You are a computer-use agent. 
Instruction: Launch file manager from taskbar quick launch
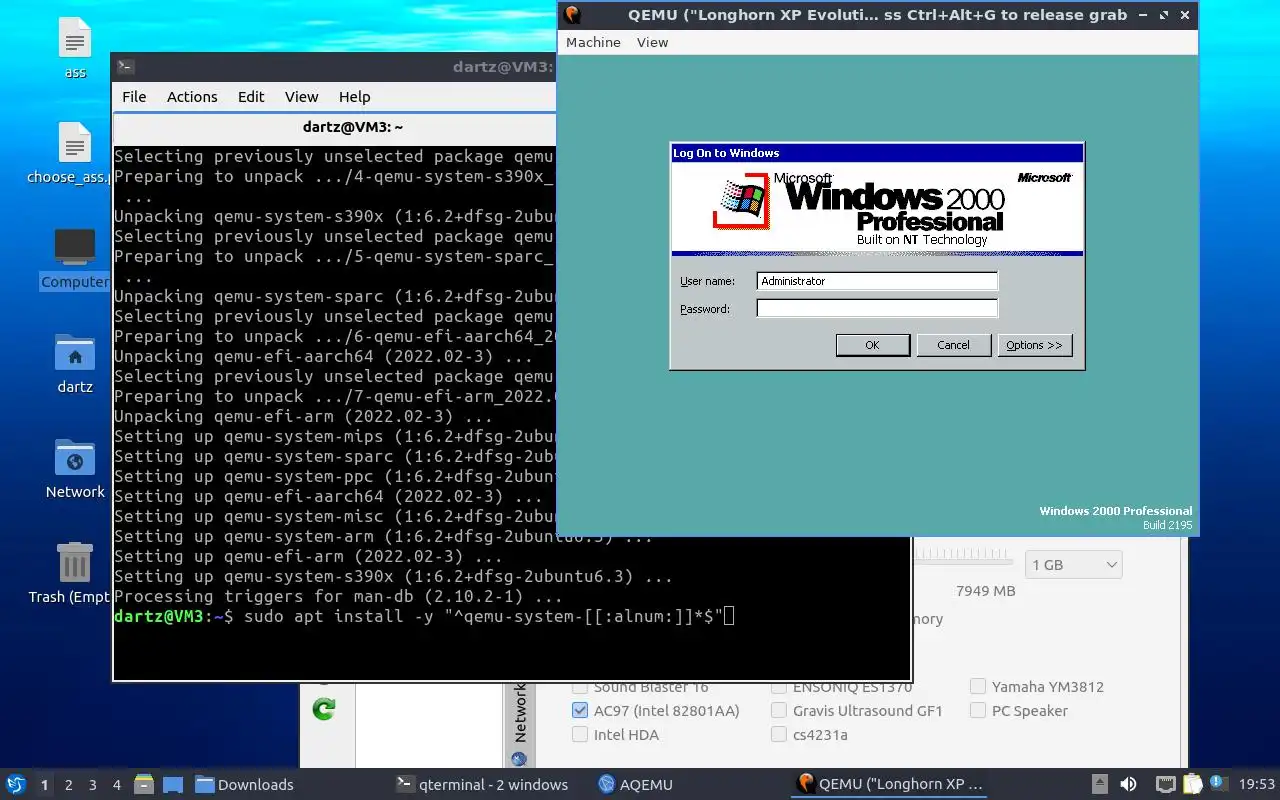tap(143, 784)
